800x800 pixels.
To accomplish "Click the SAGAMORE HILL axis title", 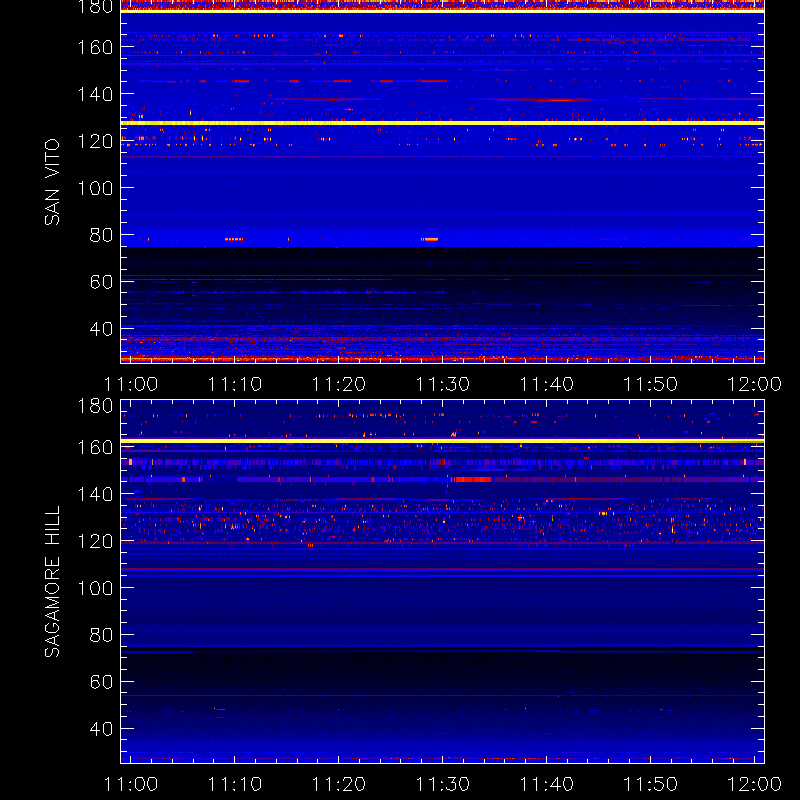I will pos(52,581).
